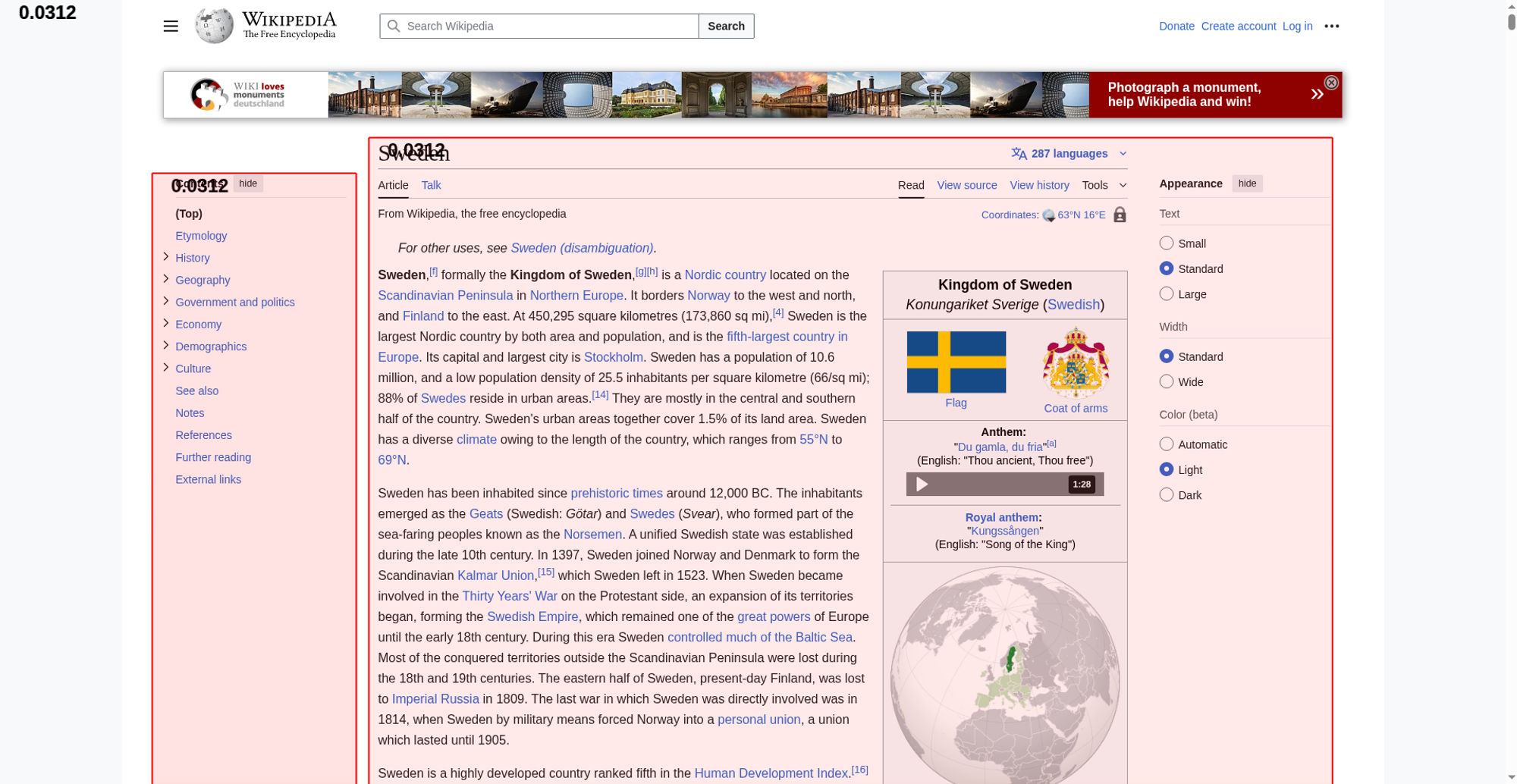Click the Wikipedia globe logo
The height and width of the screenshot is (784, 1517).
point(214,26)
